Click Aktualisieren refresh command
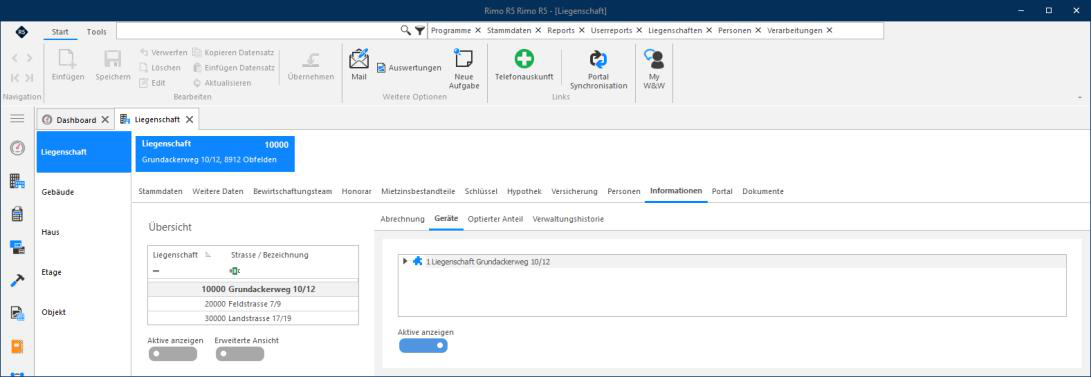Screen dimensions: 1091x377 click(x=222, y=83)
